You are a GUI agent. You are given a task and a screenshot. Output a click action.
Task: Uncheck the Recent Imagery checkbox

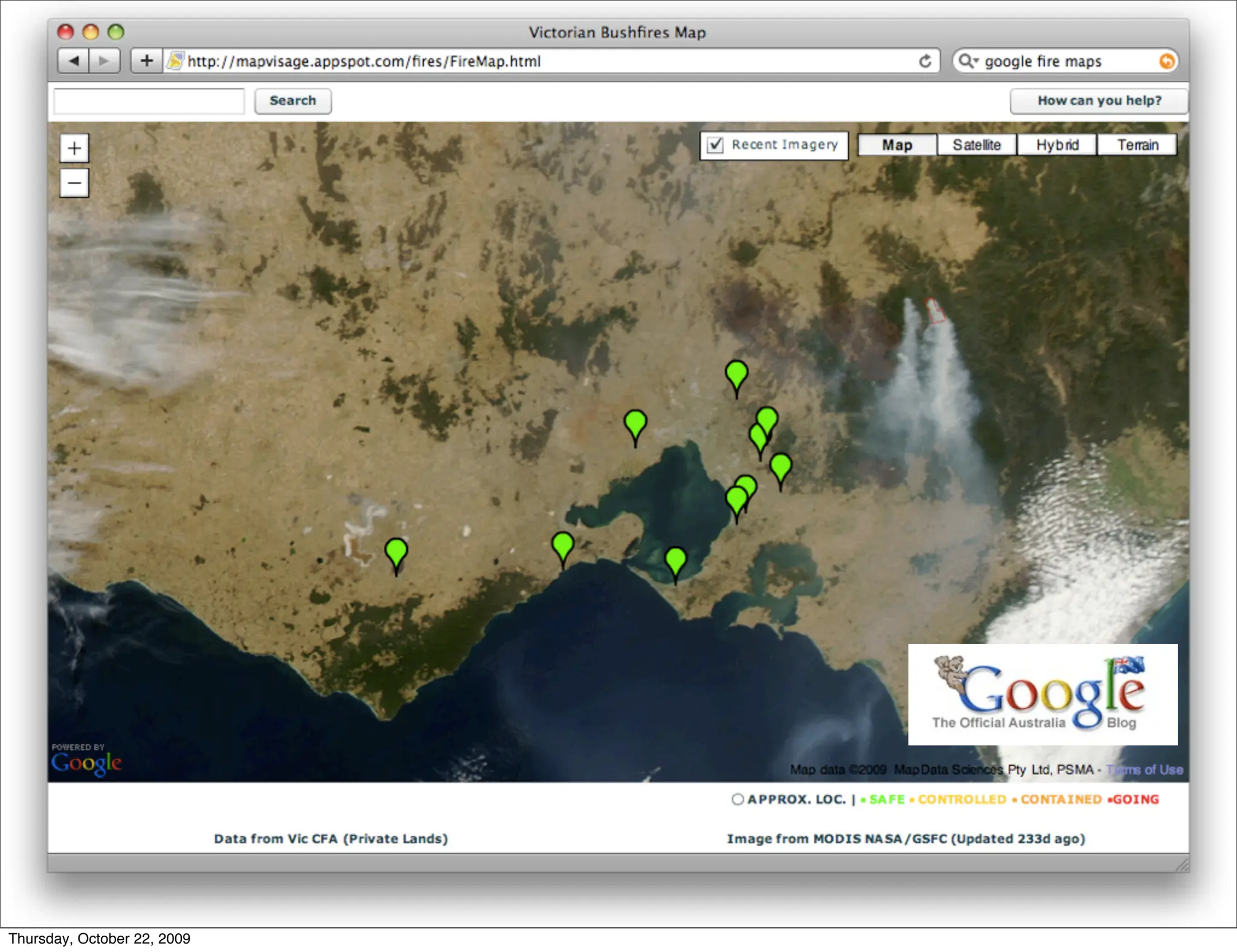[x=716, y=145]
